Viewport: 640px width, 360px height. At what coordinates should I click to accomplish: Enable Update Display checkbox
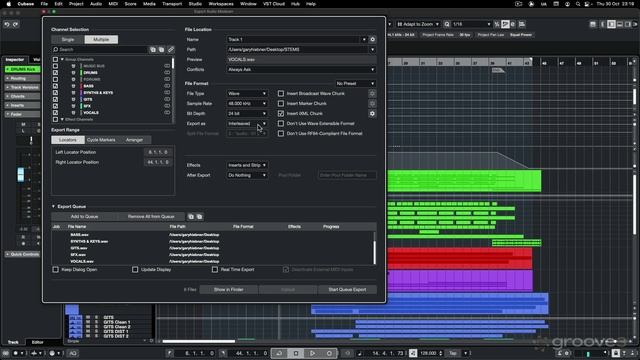pyautogui.click(x=135, y=269)
